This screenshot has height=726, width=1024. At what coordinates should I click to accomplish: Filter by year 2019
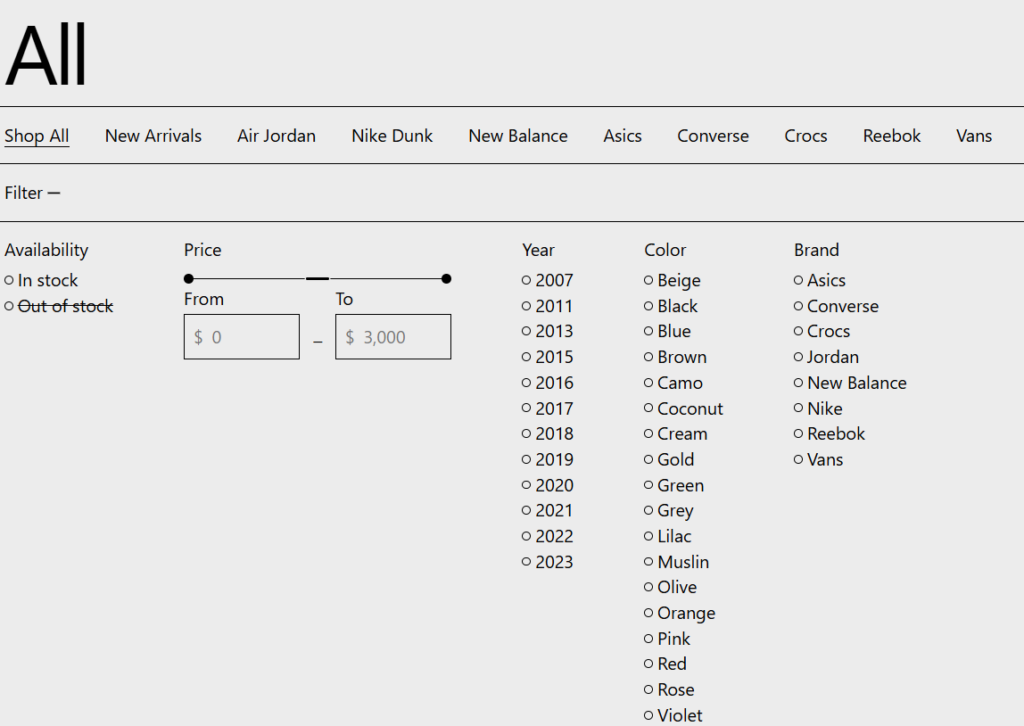pyautogui.click(x=547, y=460)
